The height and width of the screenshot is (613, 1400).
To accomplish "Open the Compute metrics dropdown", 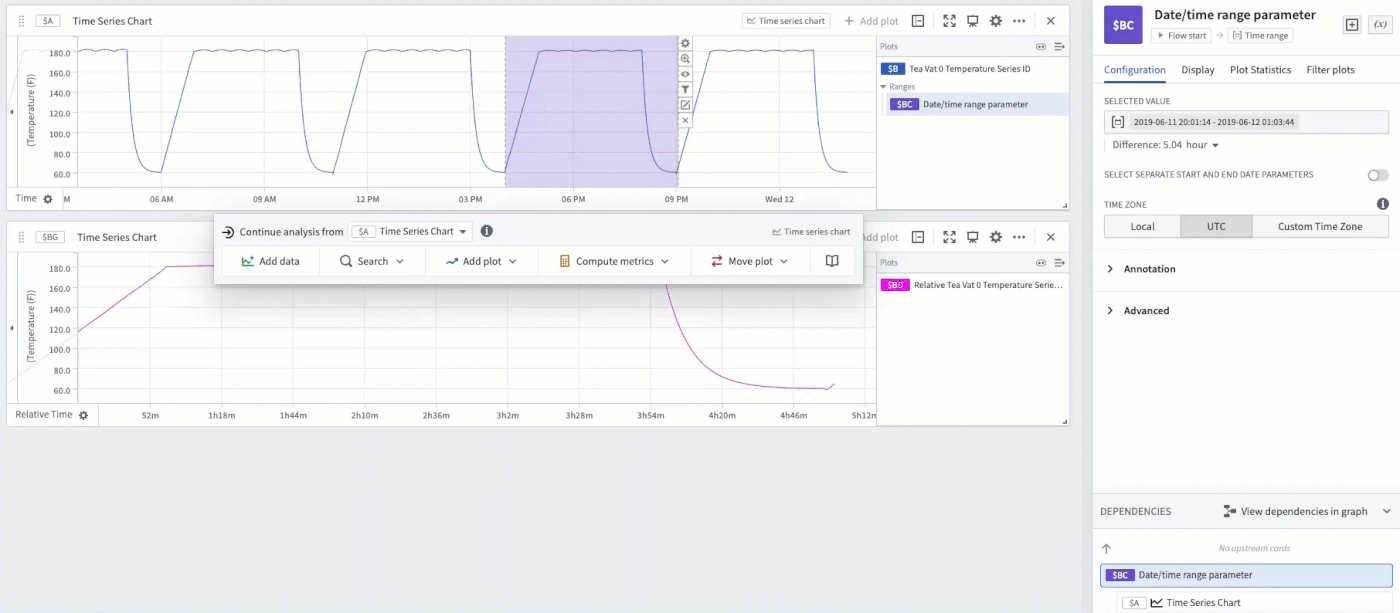I will tap(614, 261).
